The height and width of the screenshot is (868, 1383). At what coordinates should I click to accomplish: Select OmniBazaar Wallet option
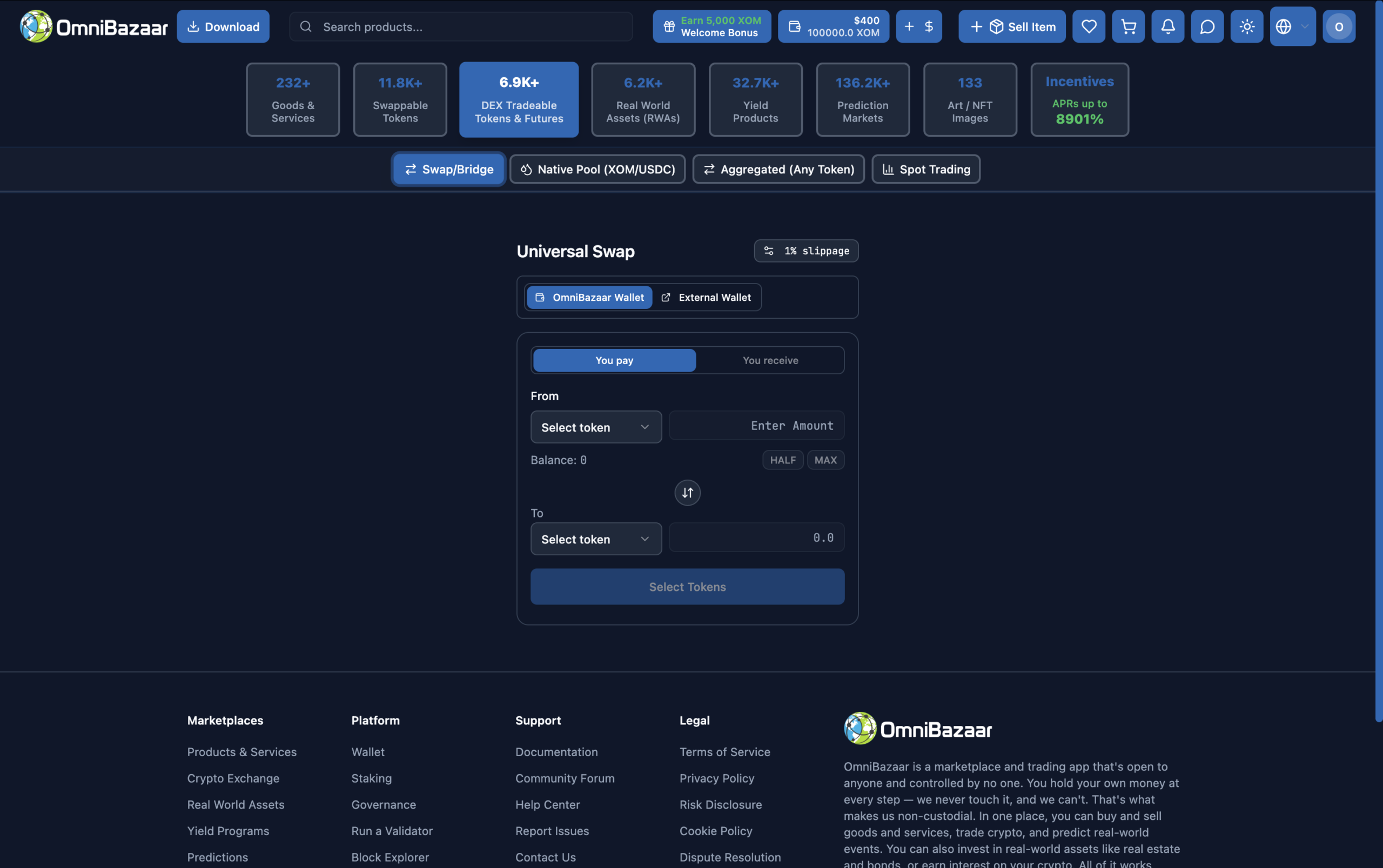click(x=589, y=298)
